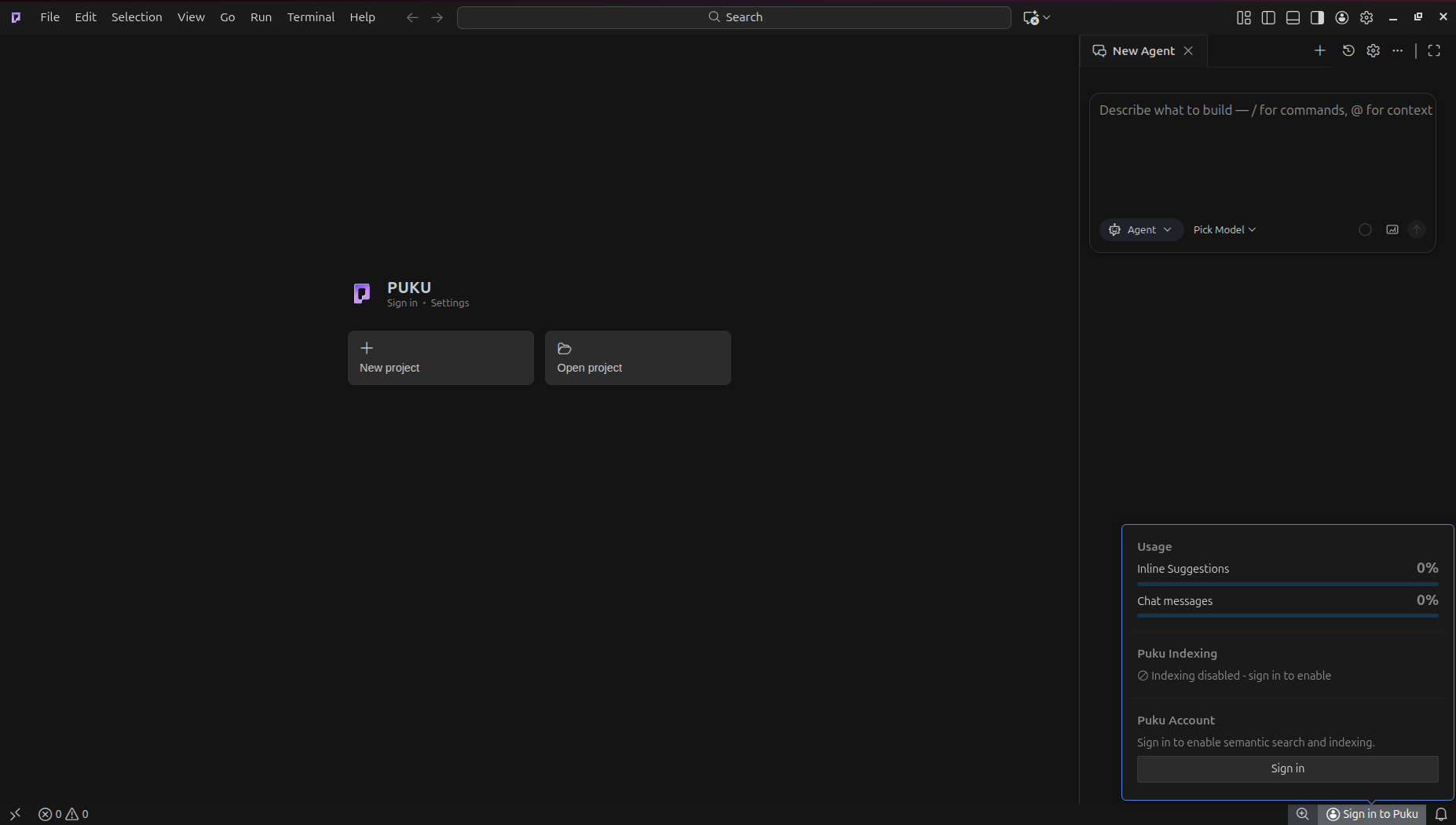Toggle the primary side bar

point(1268,17)
